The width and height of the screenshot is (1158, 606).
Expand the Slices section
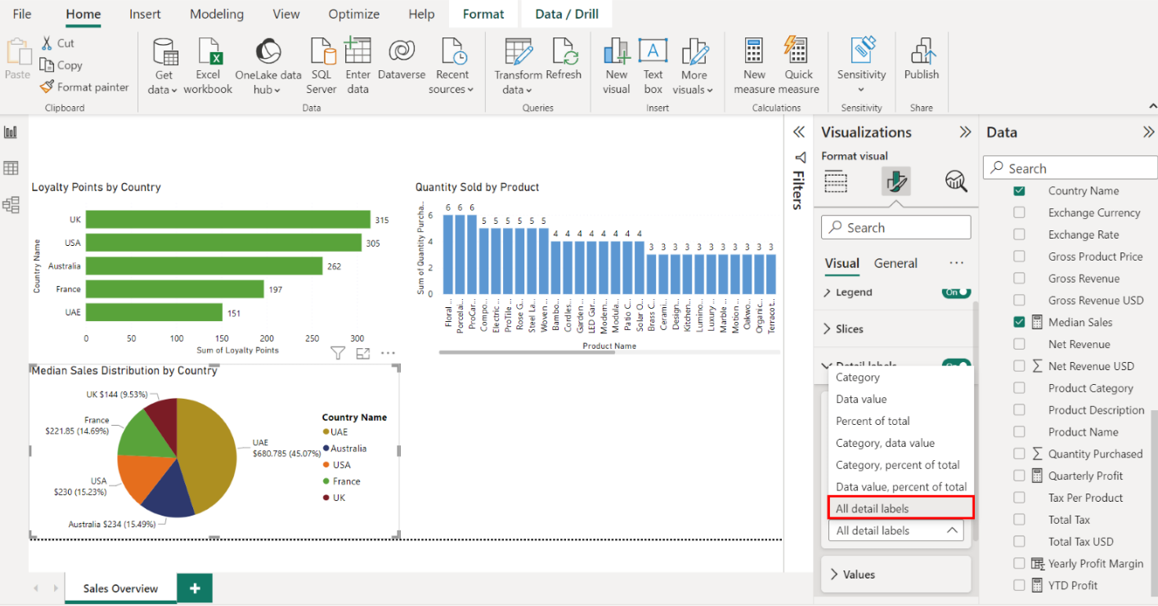849,329
